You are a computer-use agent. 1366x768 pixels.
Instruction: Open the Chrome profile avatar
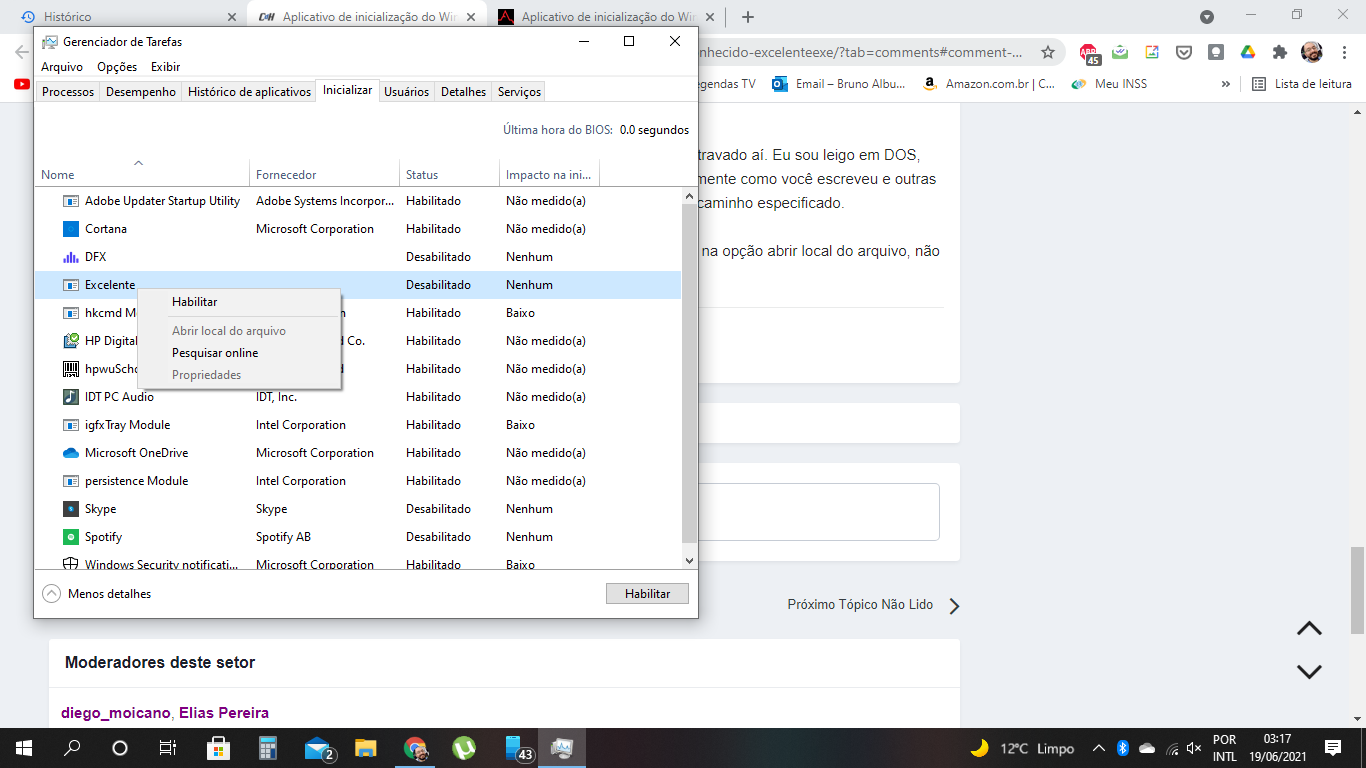pyautogui.click(x=1312, y=52)
